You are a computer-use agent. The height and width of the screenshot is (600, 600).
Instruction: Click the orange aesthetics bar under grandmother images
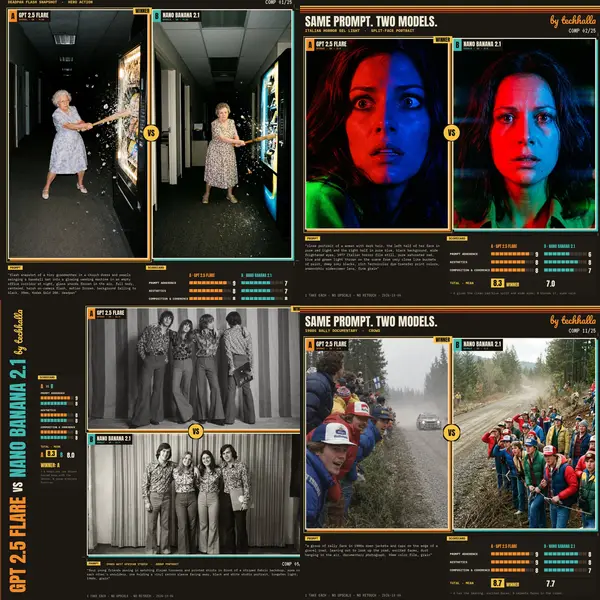coord(210,291)
